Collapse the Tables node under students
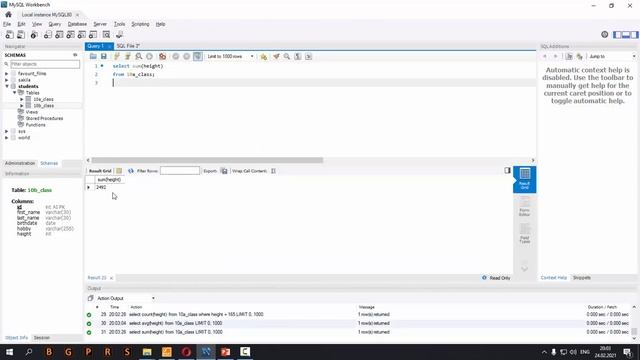The image size is (640, 360). point(15,93)
